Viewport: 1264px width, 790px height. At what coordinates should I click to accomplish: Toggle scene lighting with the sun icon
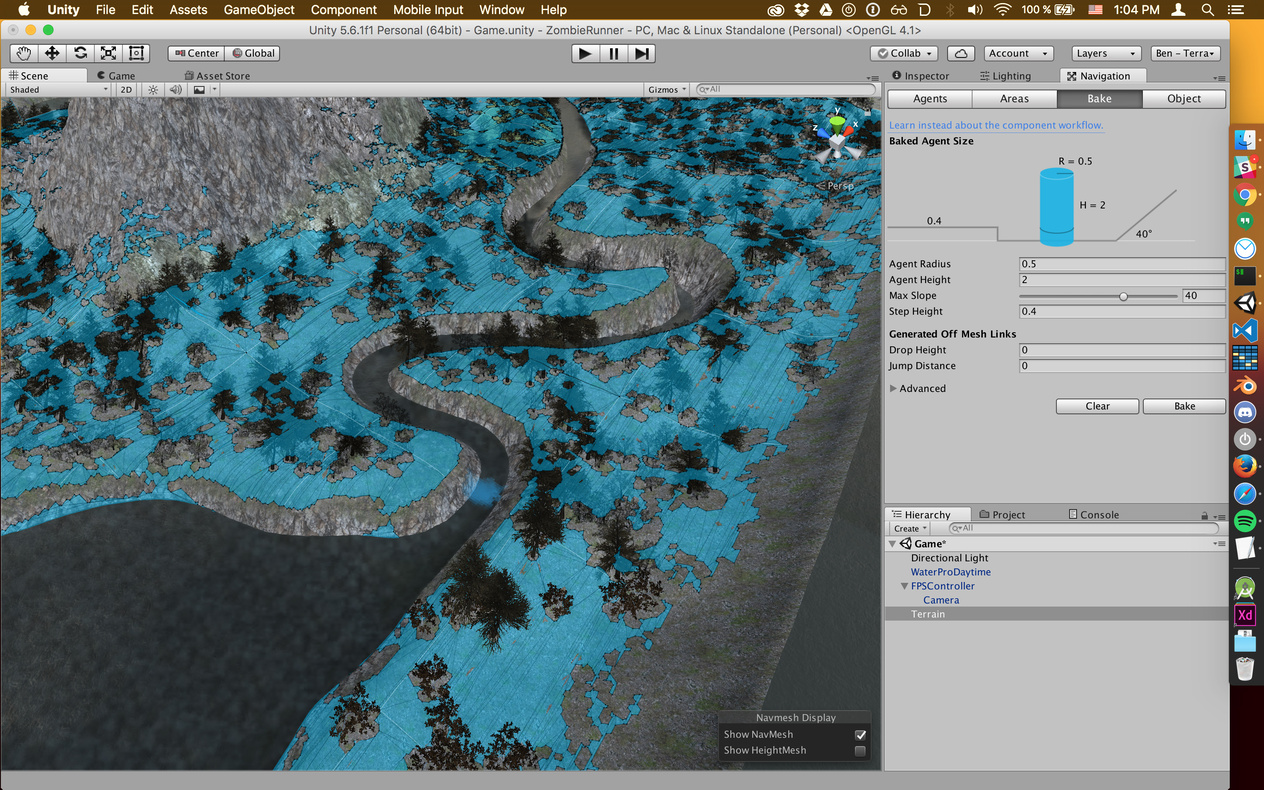(152, 89)
